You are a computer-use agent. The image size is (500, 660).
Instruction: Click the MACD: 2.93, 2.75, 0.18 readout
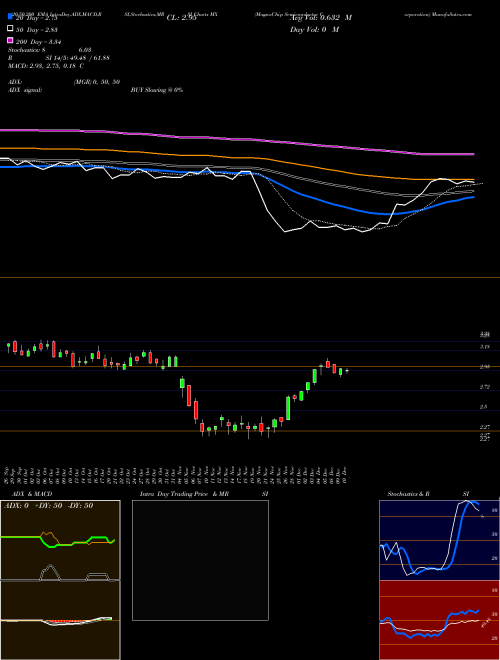(46, 66)
